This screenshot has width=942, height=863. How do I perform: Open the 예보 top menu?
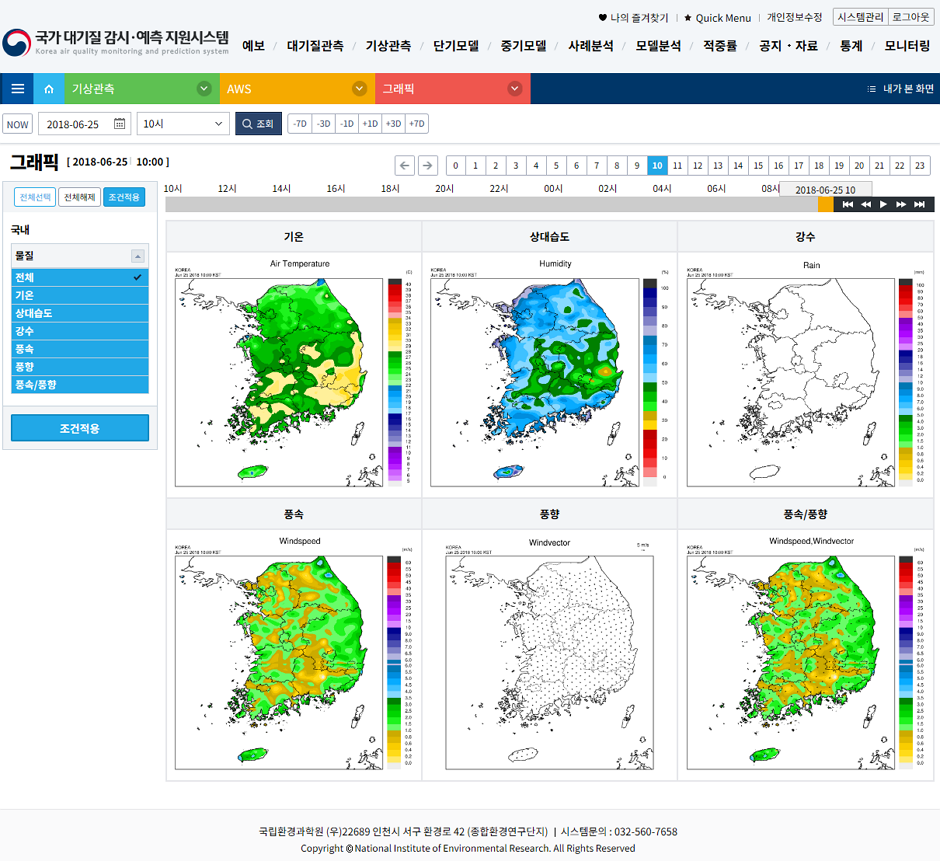[254, 46]
